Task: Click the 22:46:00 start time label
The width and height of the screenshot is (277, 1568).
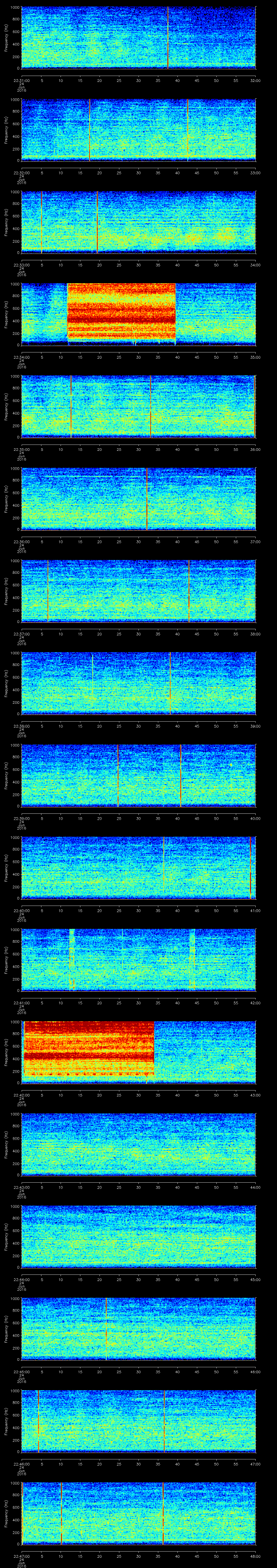Action: [x=22, y=1463]
